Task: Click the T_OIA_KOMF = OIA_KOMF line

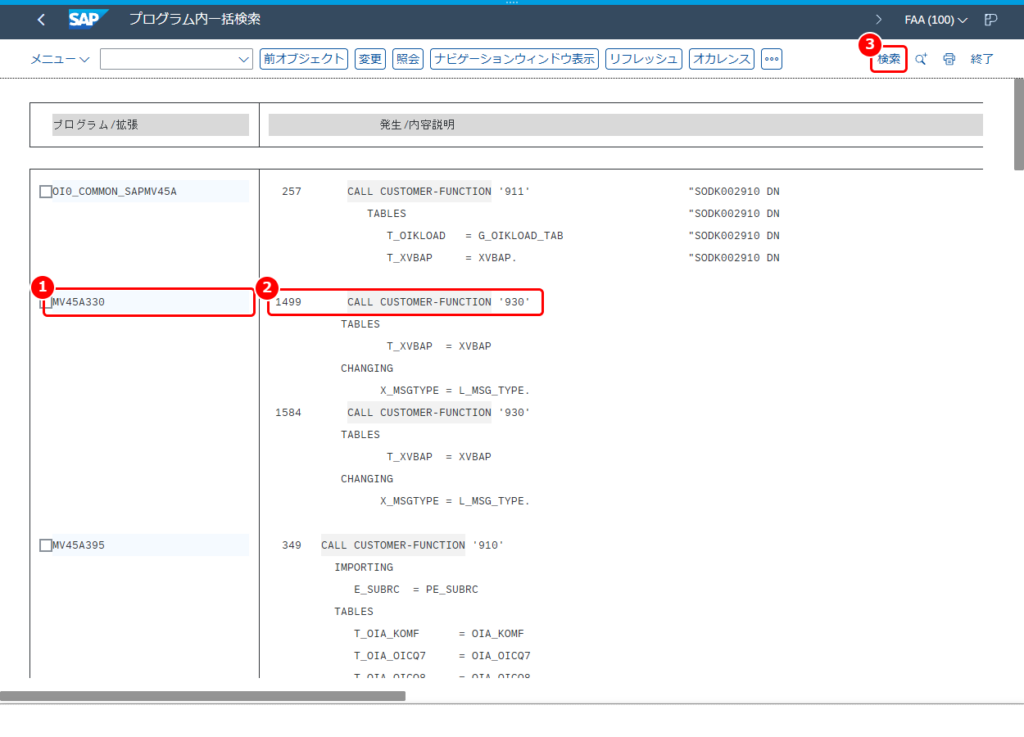Action: tap(439, 634)
